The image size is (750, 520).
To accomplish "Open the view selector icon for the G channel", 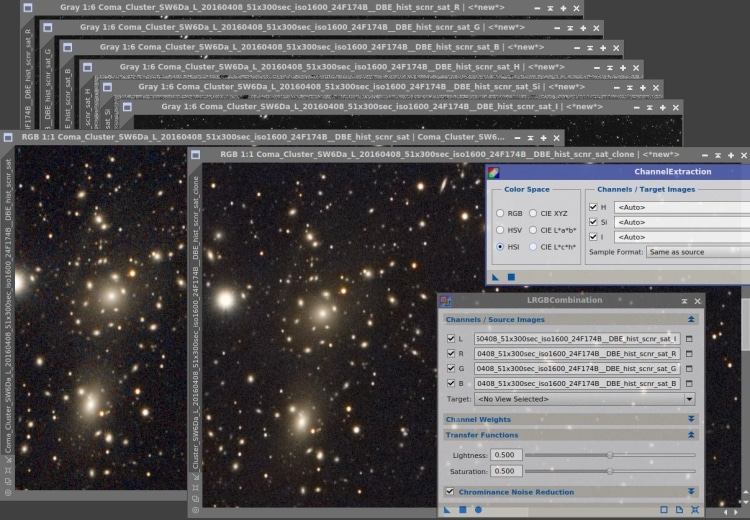I will click(689, 368).
